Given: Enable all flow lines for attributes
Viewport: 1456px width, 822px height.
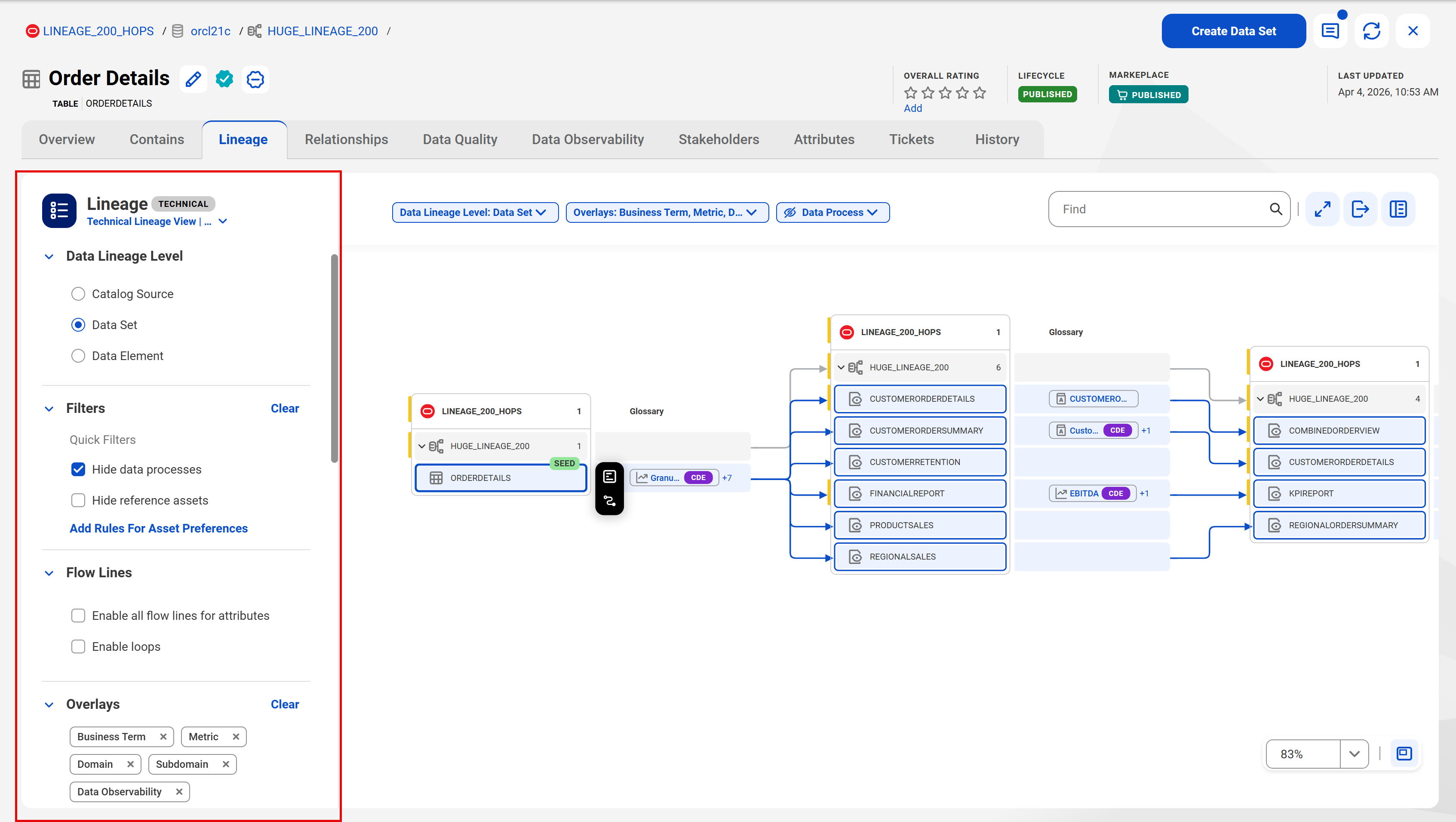Looking at the screenshot, I should pos(78,616).
